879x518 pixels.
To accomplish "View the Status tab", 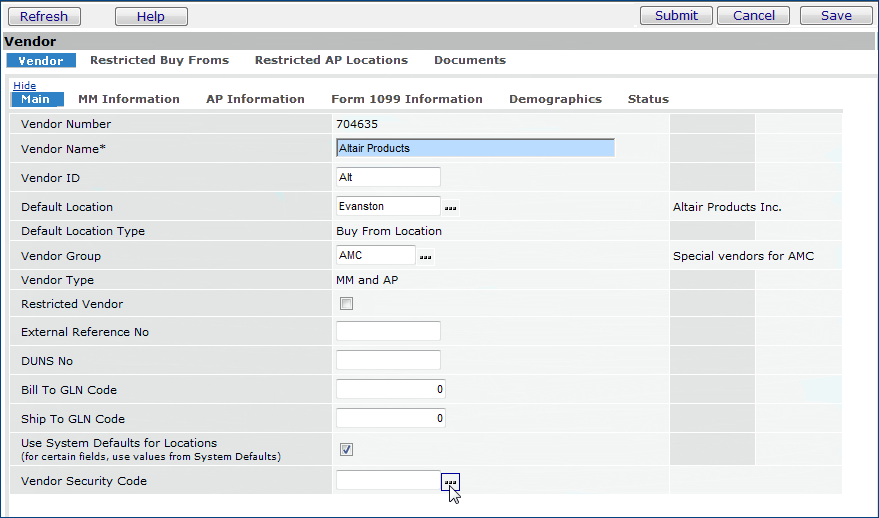I will 648,99.
